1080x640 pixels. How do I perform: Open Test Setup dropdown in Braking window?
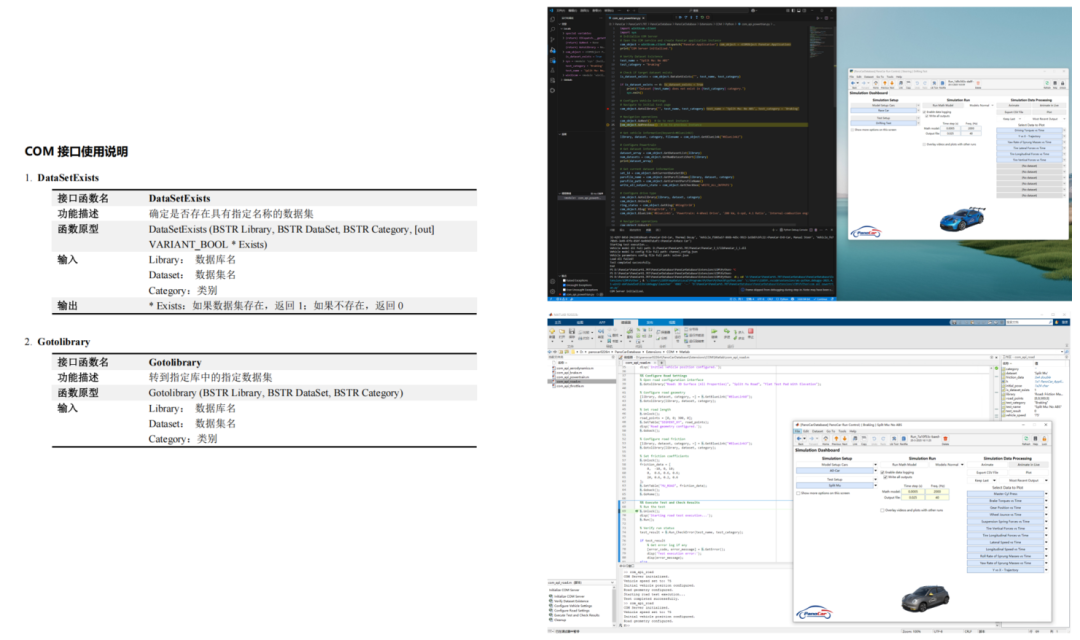click(875, 479)
